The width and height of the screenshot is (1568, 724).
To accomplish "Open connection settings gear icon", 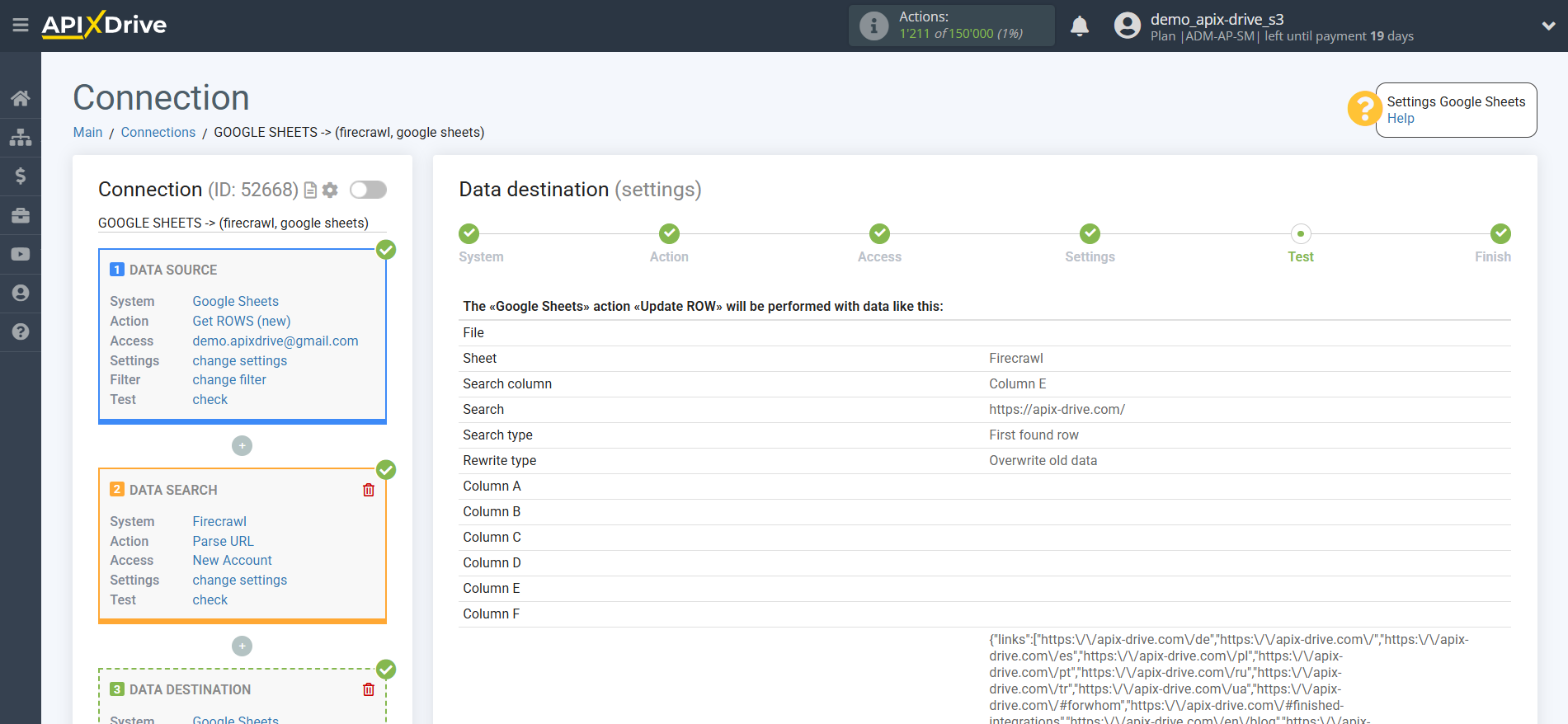I will pos(330,190).
